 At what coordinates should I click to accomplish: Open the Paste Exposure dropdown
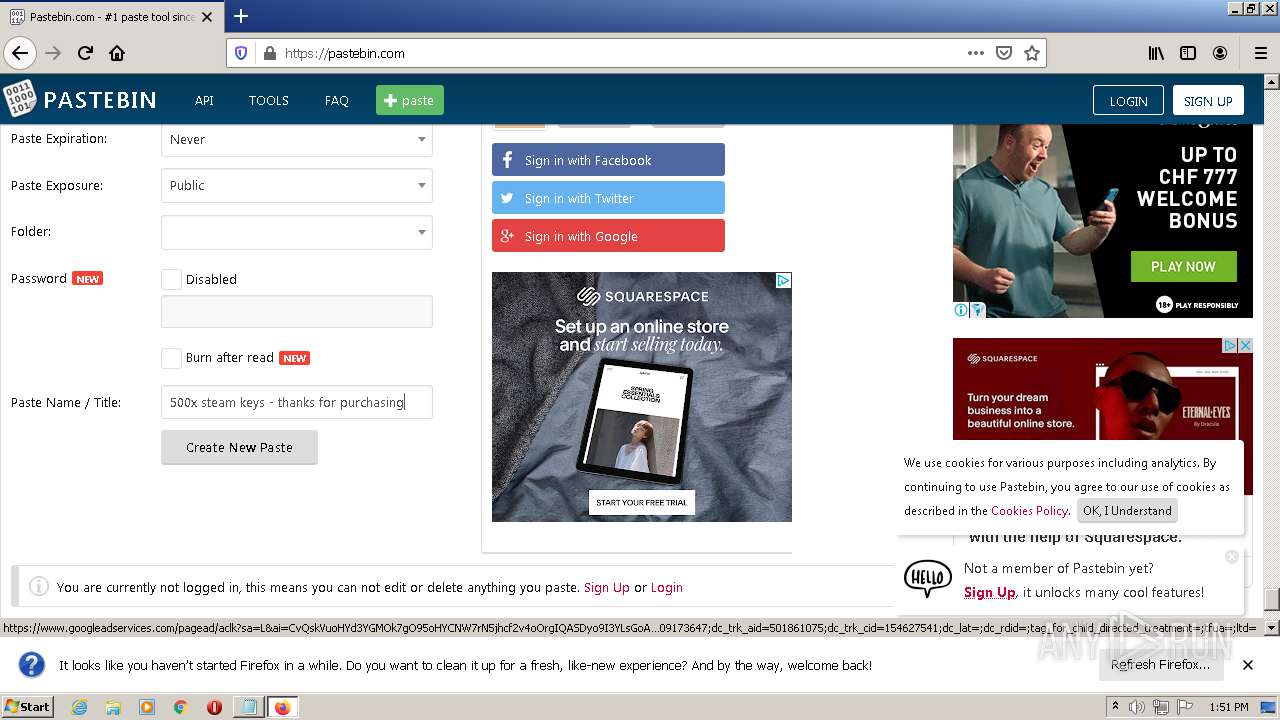coord(297,185)
